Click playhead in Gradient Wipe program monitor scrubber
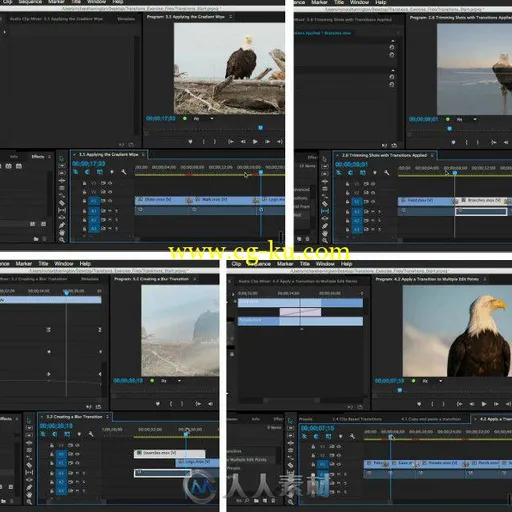The width and height of the screenshot is (512, 512). click(261, 128)
